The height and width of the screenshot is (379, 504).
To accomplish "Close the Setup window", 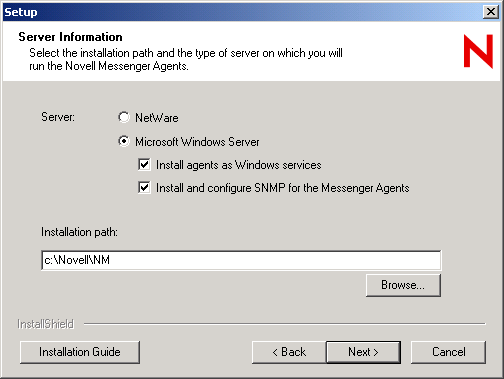I will pos(491,12).
